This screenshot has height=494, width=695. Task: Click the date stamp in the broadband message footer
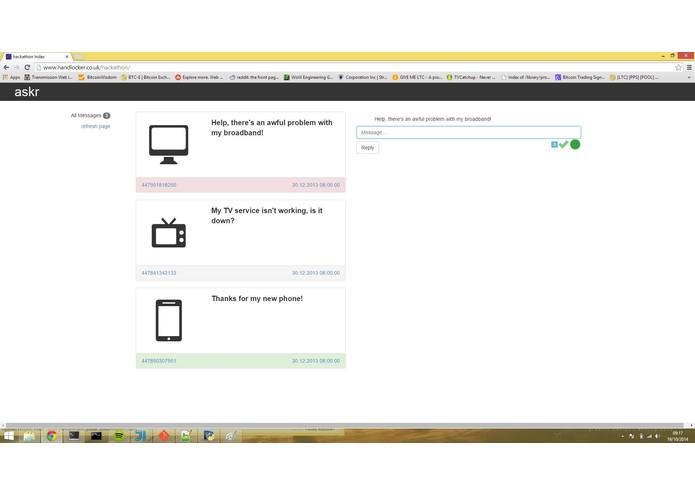pyautogui.click(x=316, y=185)
